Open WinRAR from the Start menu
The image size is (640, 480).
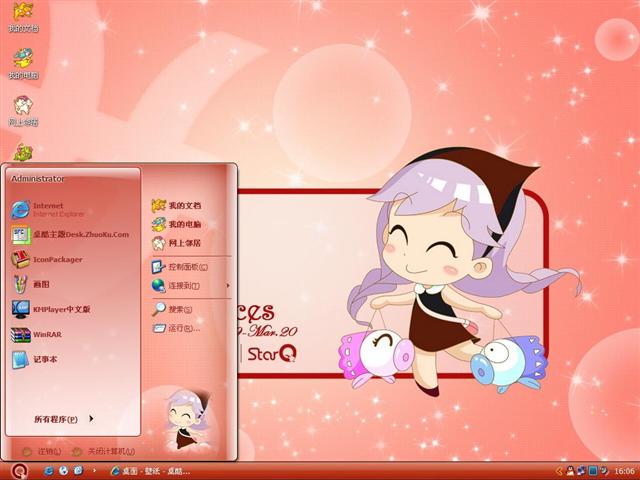(x=36, y=334)
